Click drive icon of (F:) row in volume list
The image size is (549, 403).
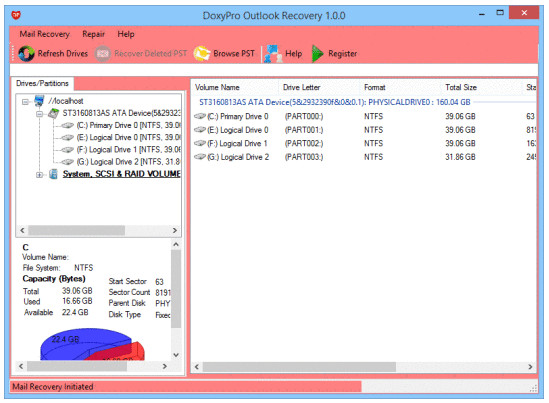(200, 143)
